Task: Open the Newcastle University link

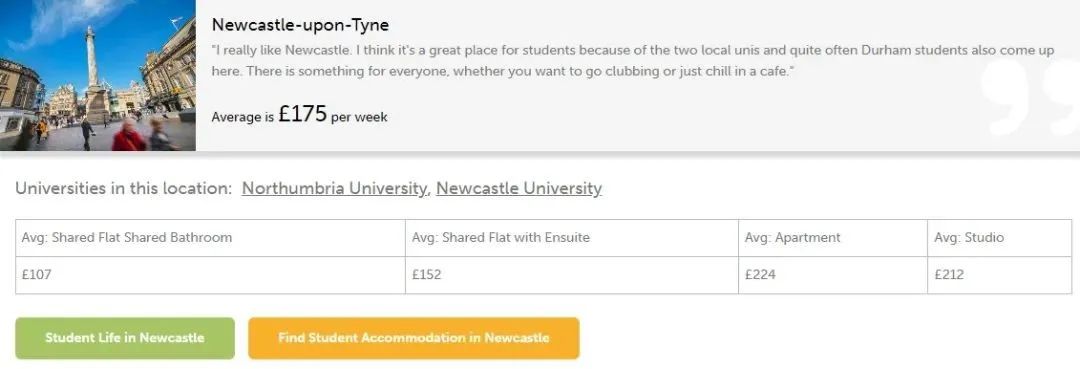Action: 519,188
